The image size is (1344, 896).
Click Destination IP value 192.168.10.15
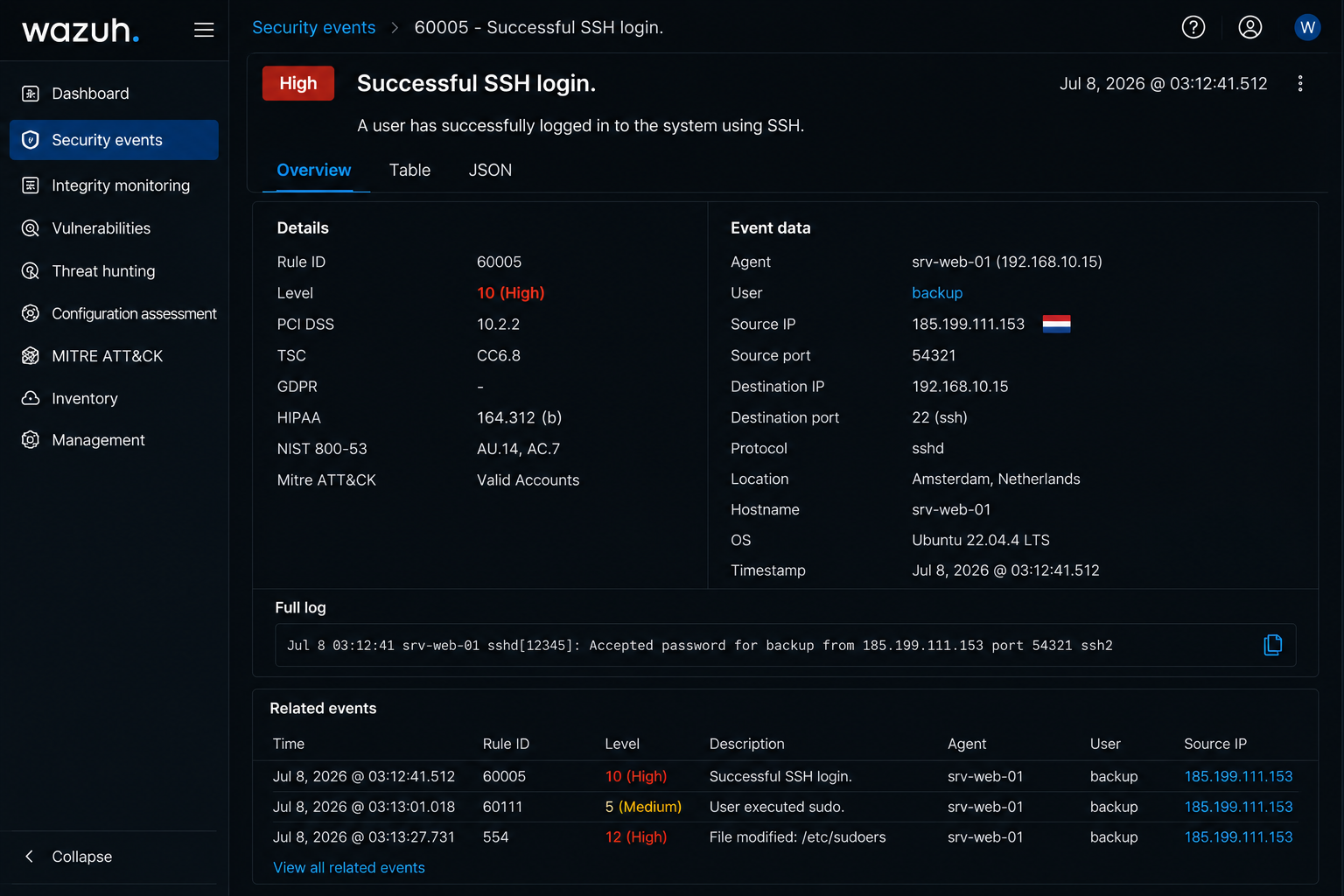pyautogui.click(x=960, y=386)
